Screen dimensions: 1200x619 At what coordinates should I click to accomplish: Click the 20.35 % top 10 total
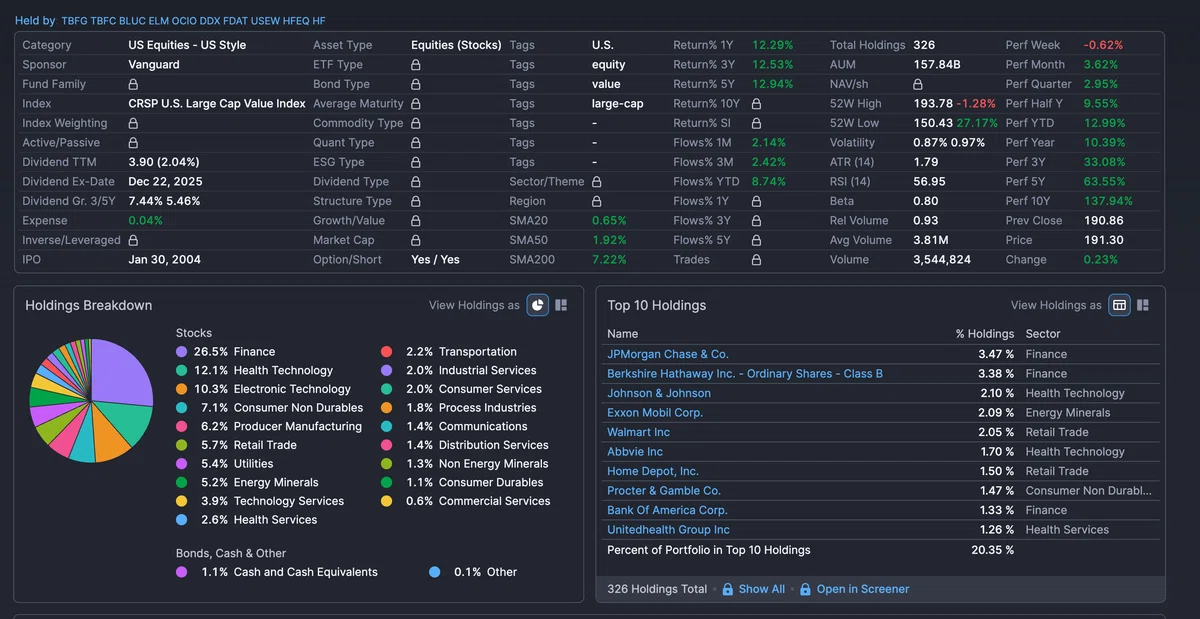click(x=992, y=550)
